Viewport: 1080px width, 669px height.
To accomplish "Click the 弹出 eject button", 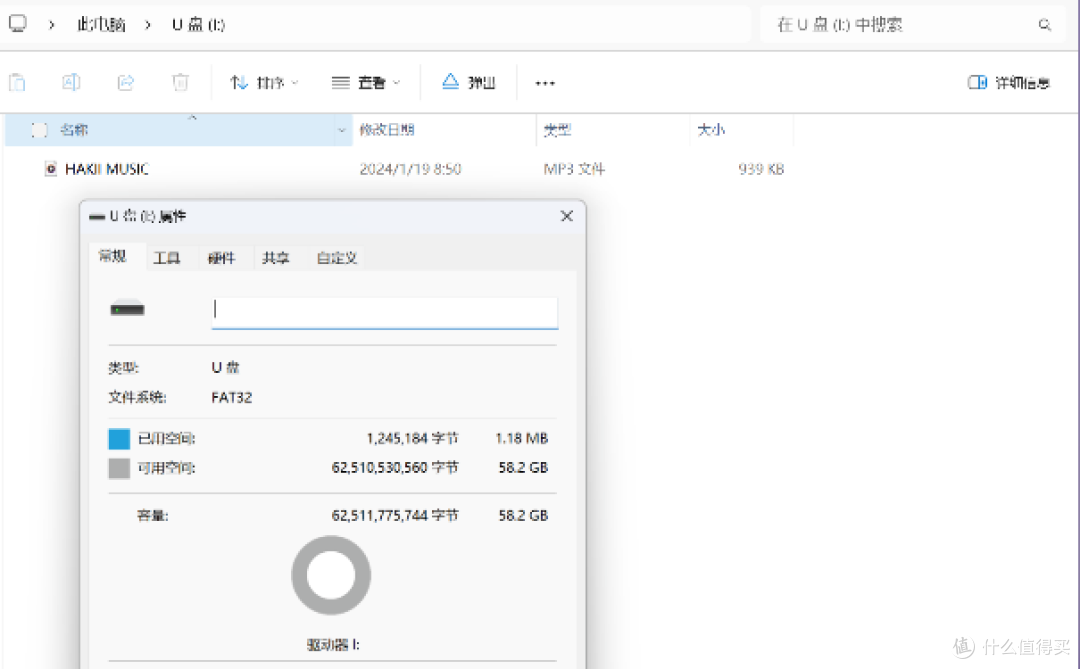I will tap(468, 83).
